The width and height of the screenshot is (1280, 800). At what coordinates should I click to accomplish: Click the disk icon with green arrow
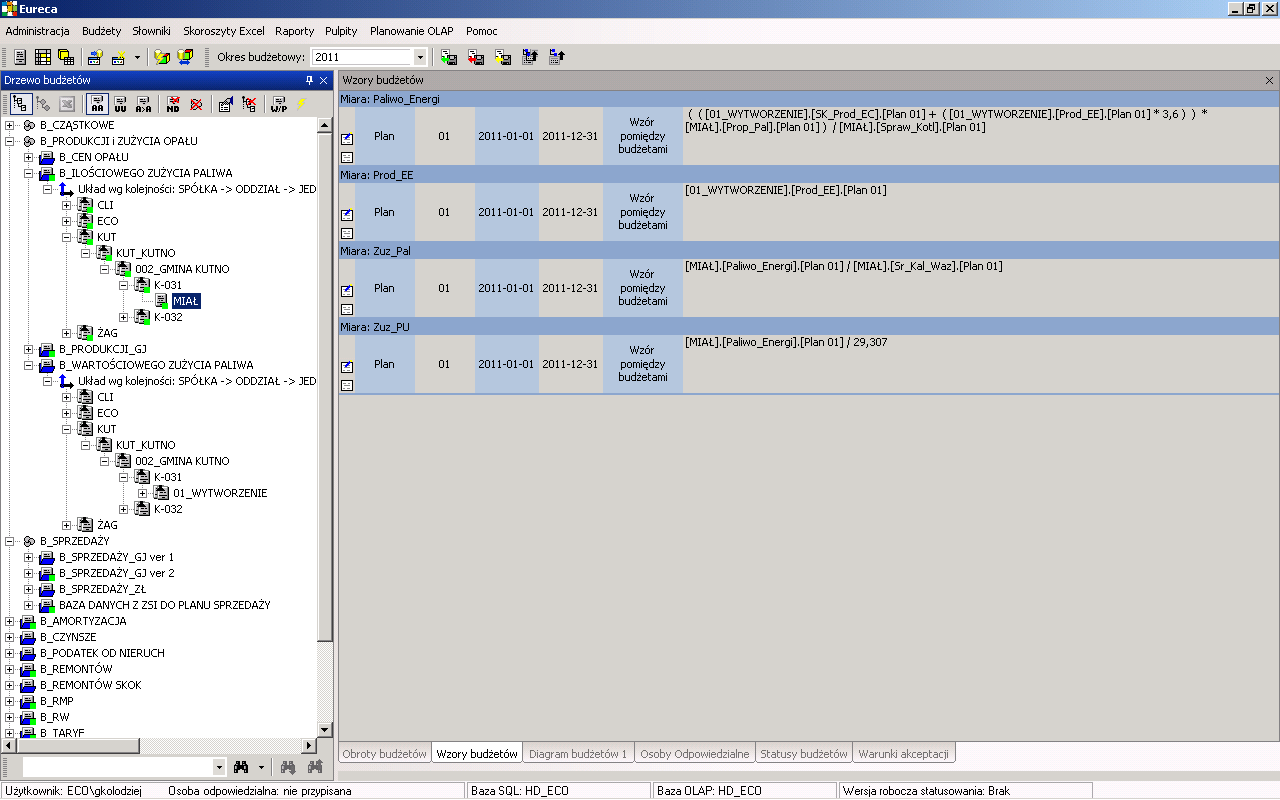[449, 57]
